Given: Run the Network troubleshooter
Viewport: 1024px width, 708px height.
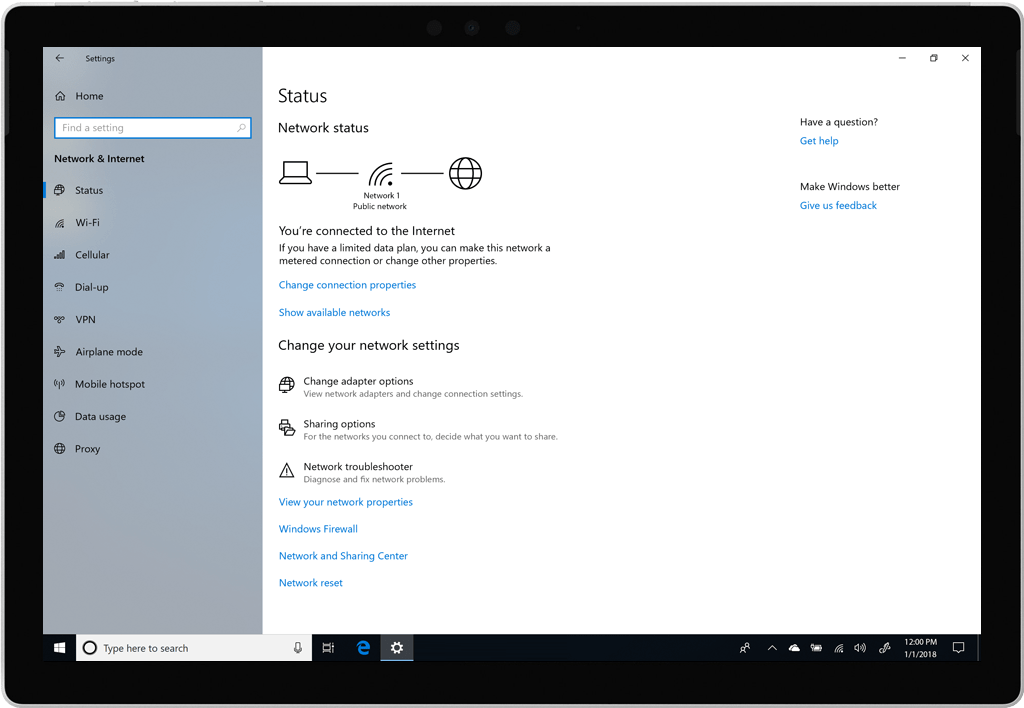Looking at the screenshot, I should [x=358, y=467].
